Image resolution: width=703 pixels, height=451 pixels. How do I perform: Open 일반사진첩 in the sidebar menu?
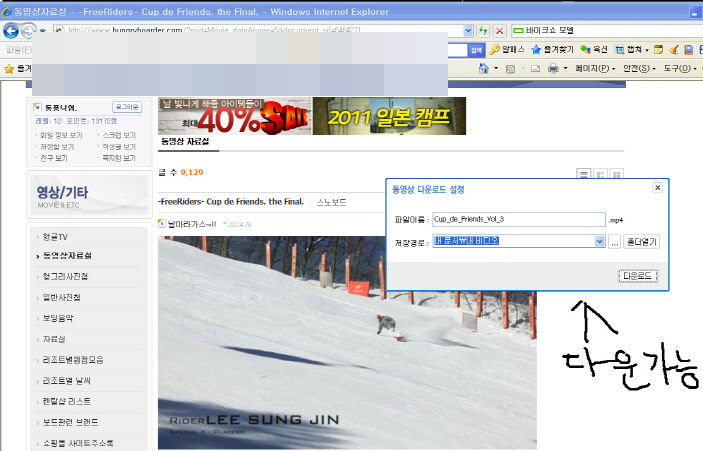pos(62,297)
